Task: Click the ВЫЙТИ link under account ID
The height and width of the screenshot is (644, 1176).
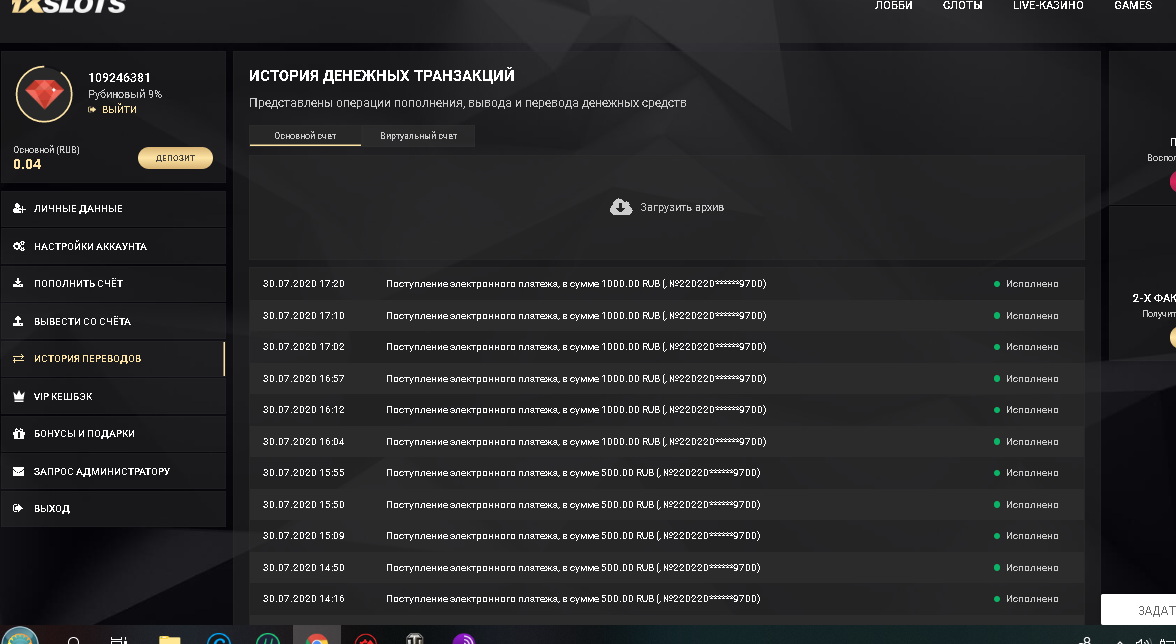Action: [119, 109]
